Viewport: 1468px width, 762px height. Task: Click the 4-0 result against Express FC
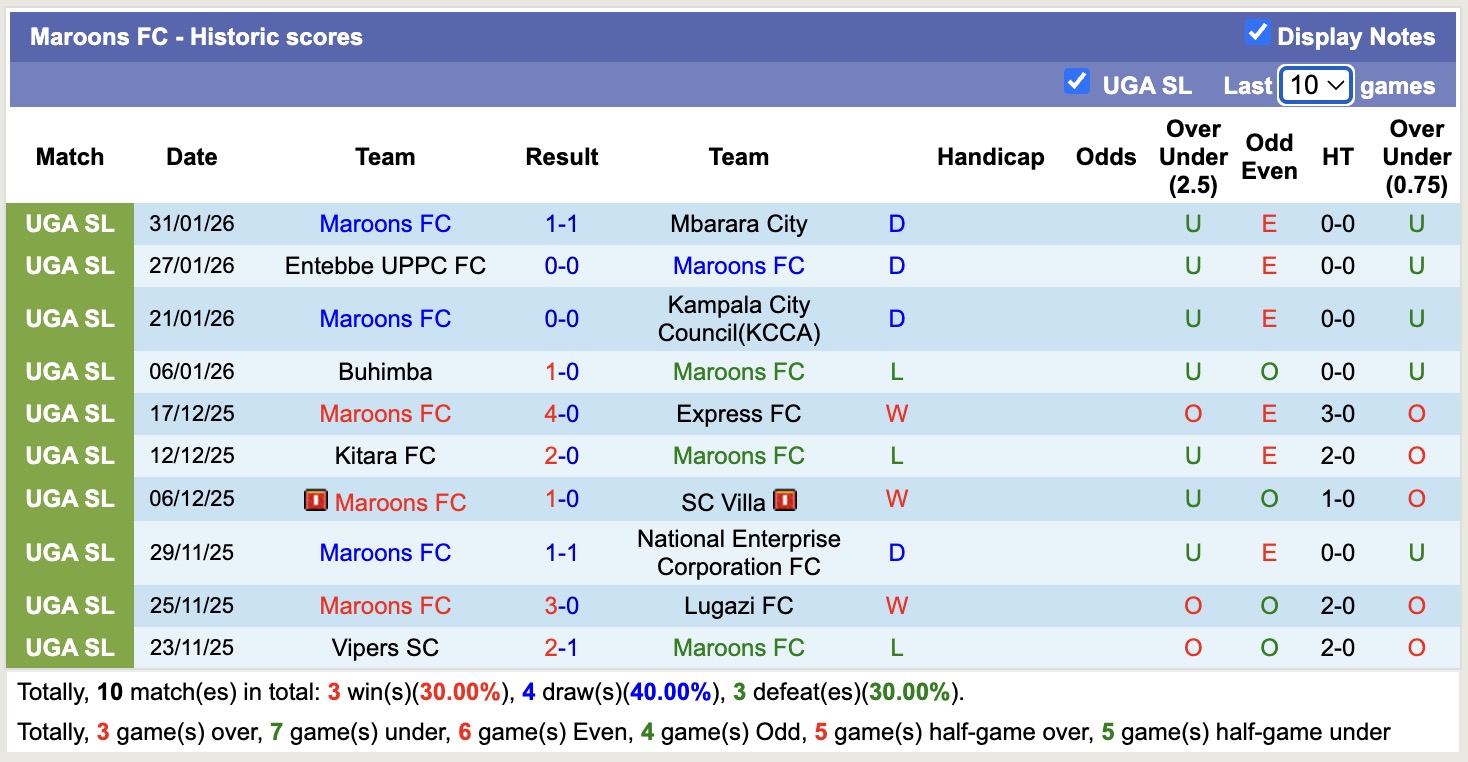tap(562, 414)
